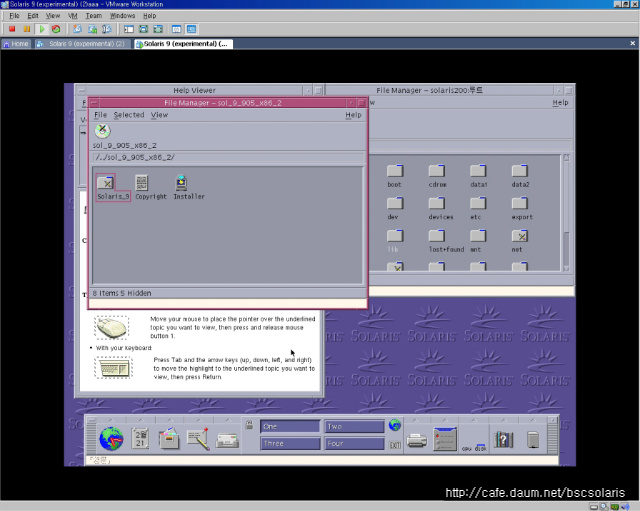Expand the subpanel arrow above the Calendar icon
This screenshot has width=640, height=511.
click(140, 420)
